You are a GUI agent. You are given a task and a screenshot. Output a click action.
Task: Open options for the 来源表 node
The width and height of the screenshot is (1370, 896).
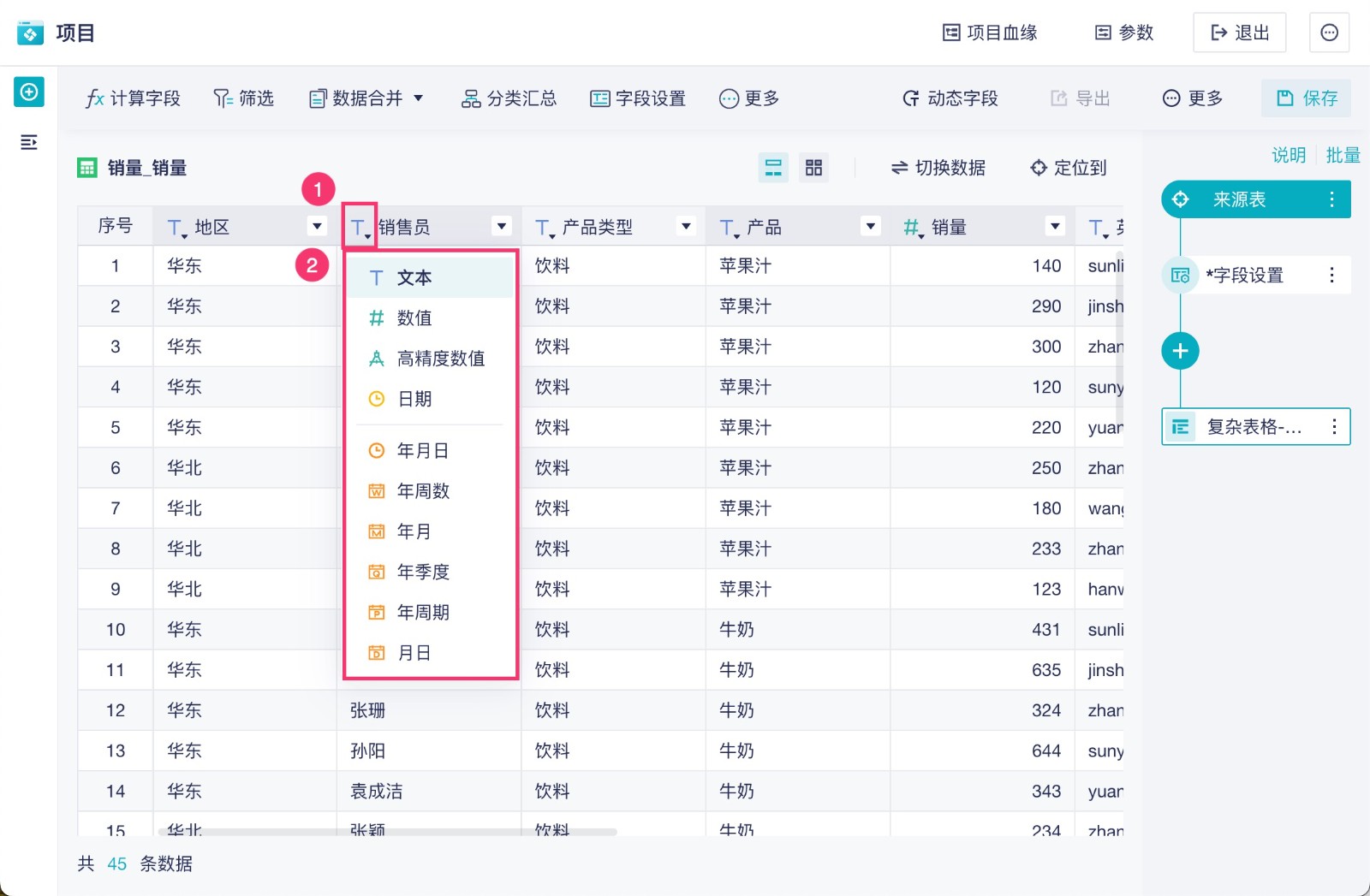coord(1331,199)
